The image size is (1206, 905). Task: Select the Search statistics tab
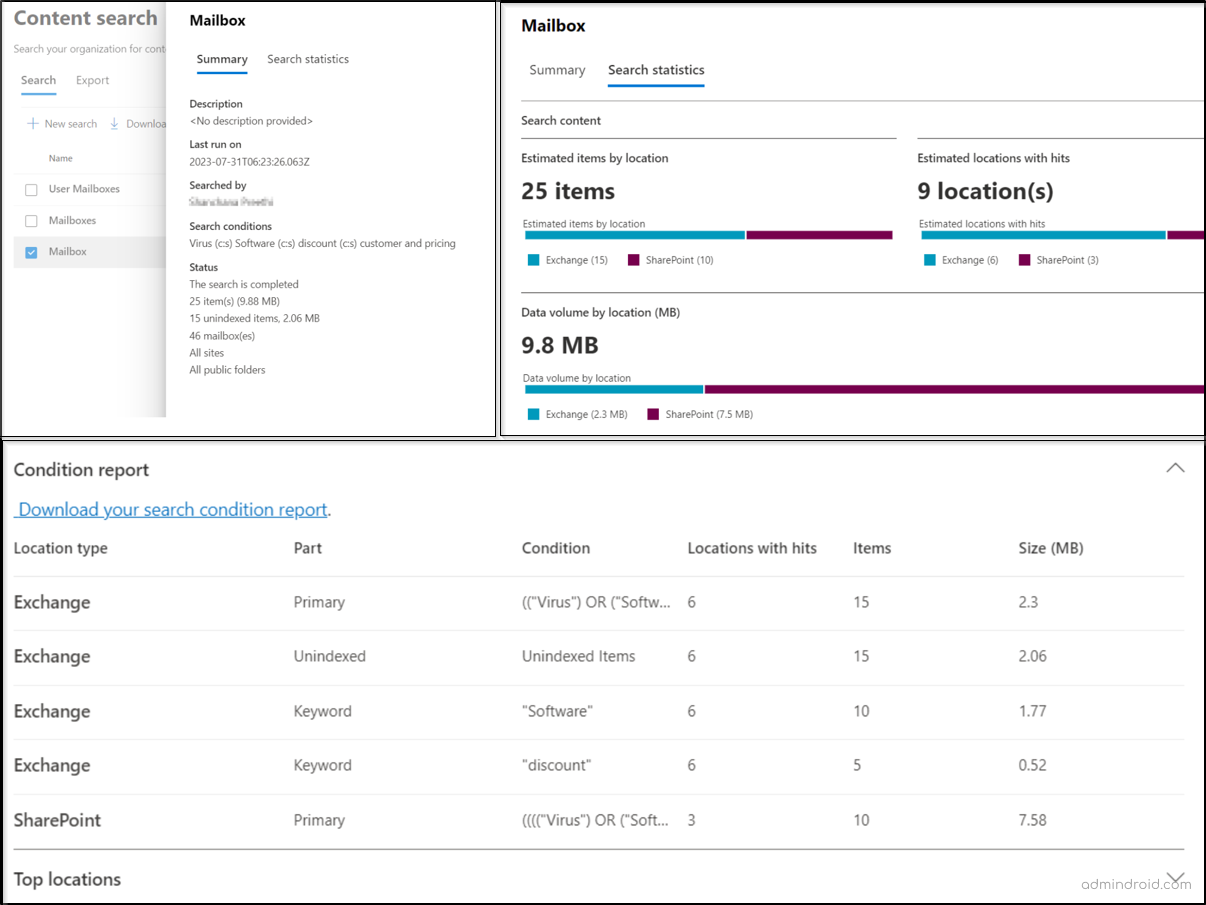coord(656,70)
